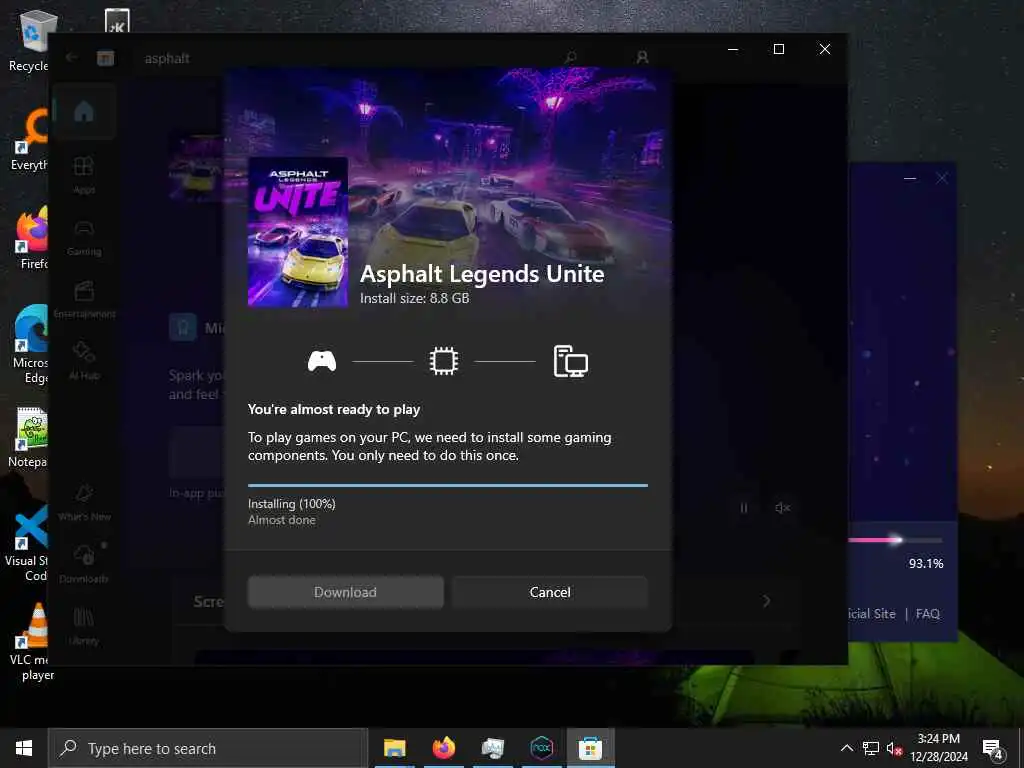
Task: Open the AI Hub section in sidebar
Action: point(84,360)
